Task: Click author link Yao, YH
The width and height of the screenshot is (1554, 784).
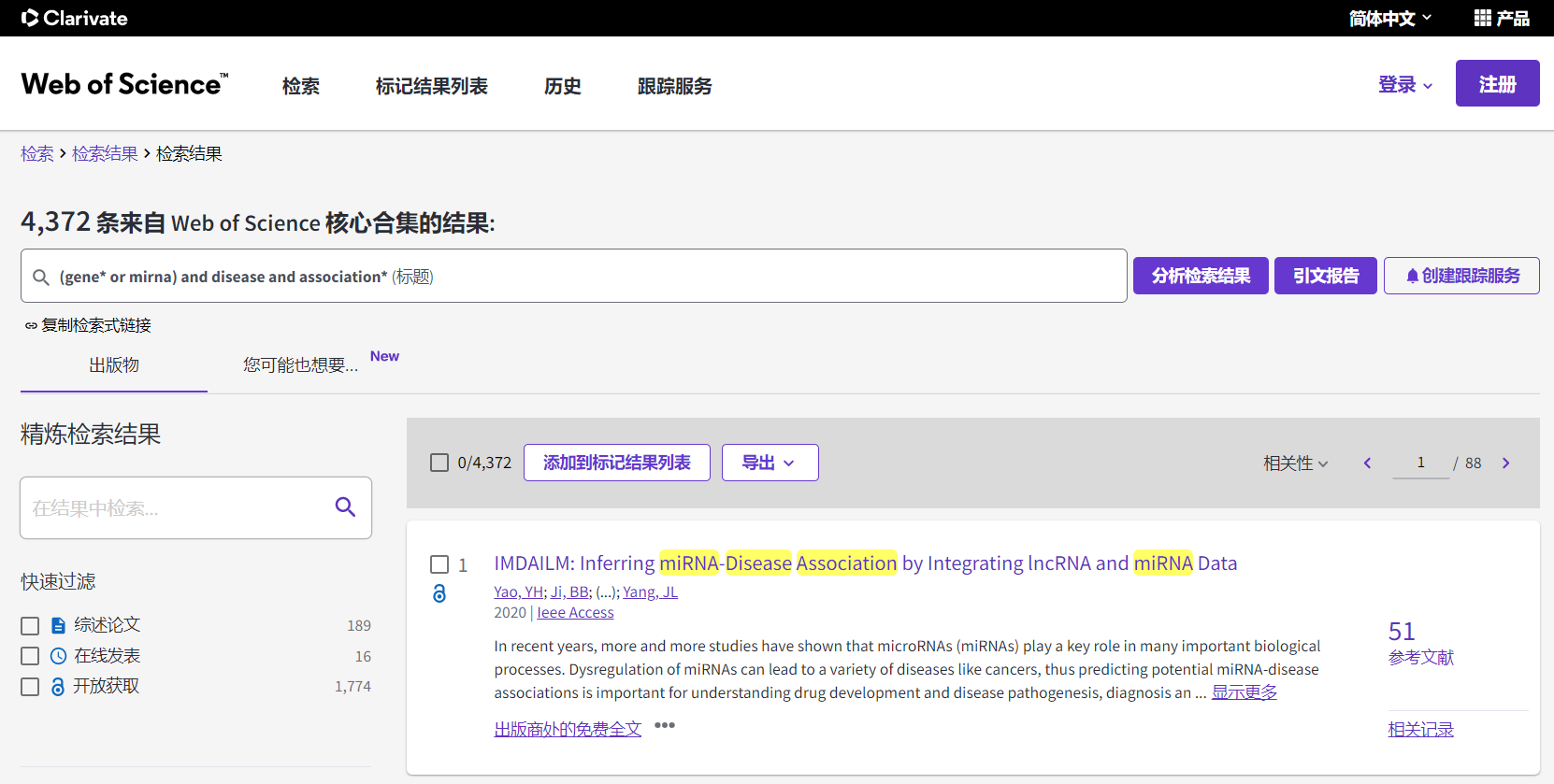Action: (x=519, y=592)
